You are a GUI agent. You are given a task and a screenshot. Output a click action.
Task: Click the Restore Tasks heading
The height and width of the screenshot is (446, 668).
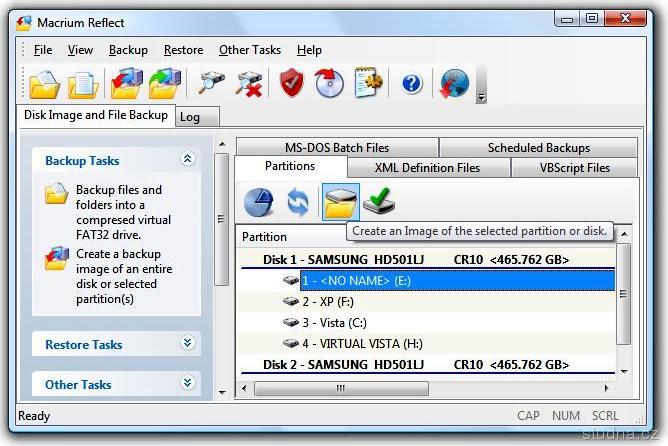click(84, 345)
